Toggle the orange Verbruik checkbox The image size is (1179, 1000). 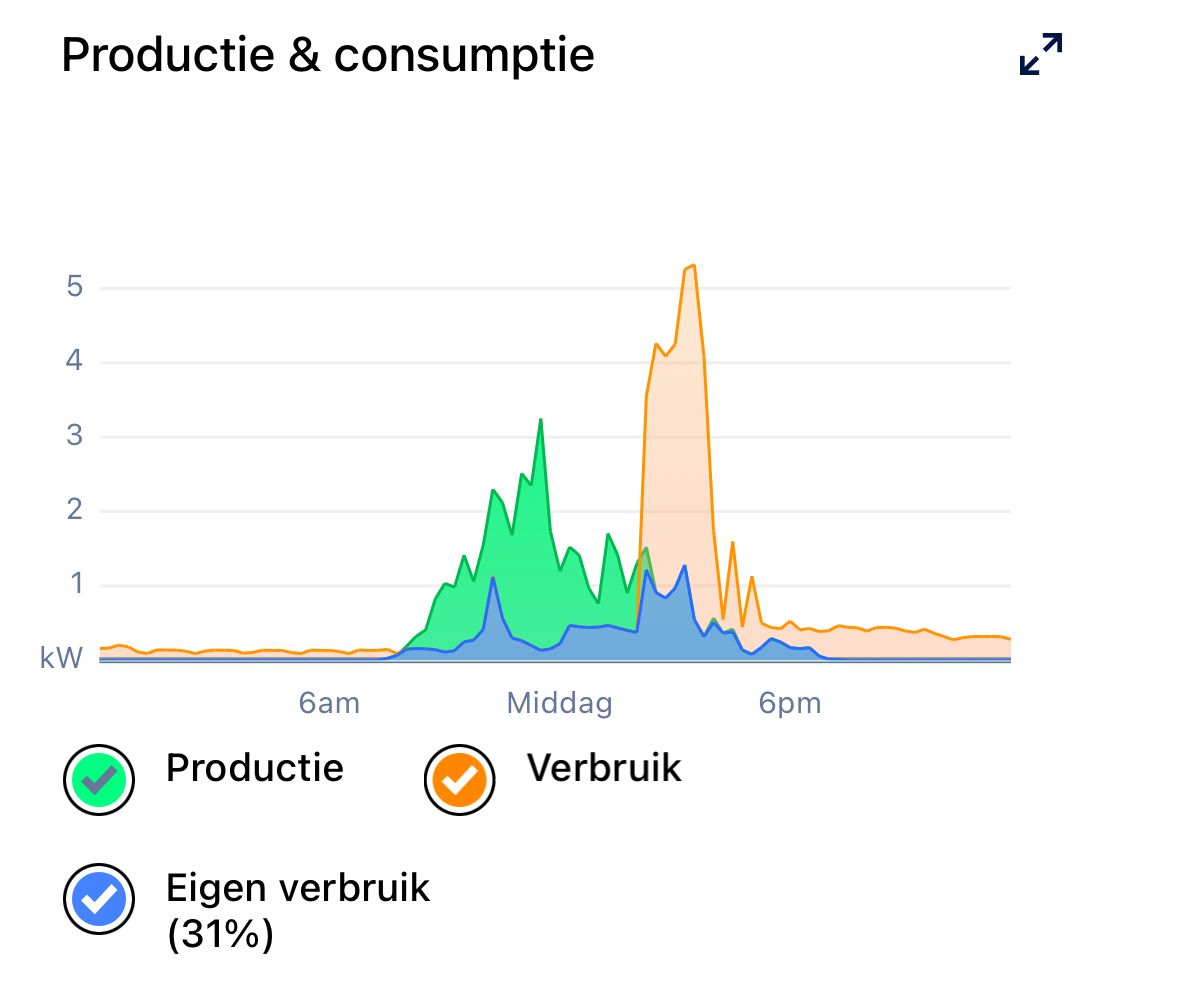[459, 780]
